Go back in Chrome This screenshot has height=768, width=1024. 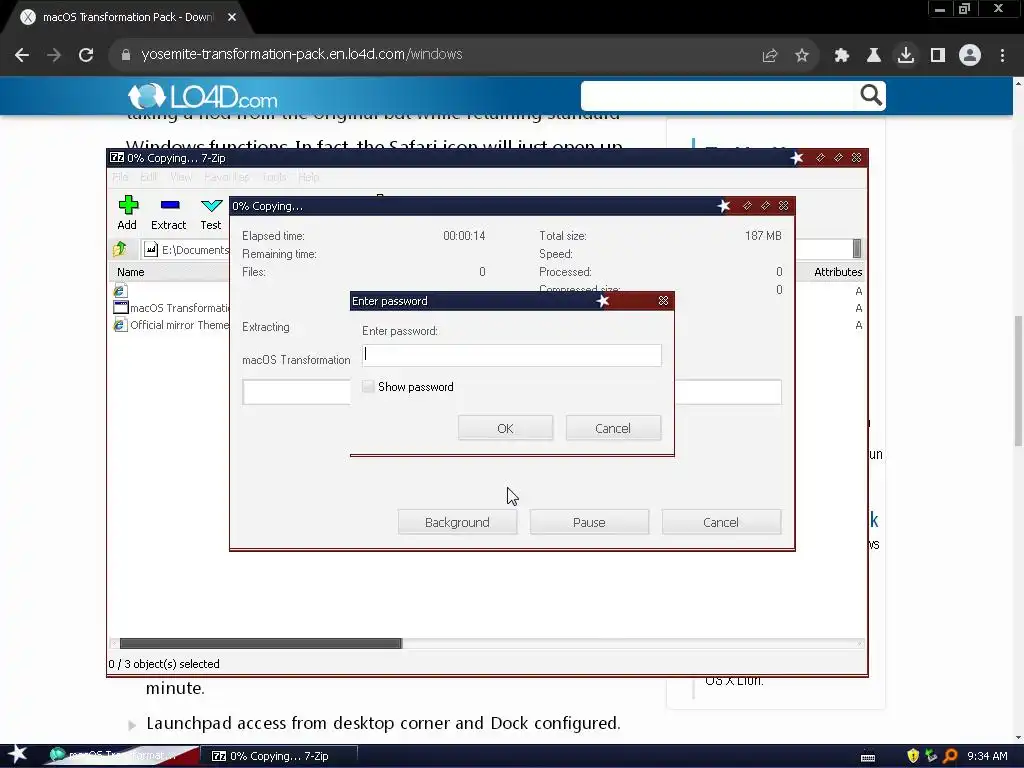click(22, 55)
